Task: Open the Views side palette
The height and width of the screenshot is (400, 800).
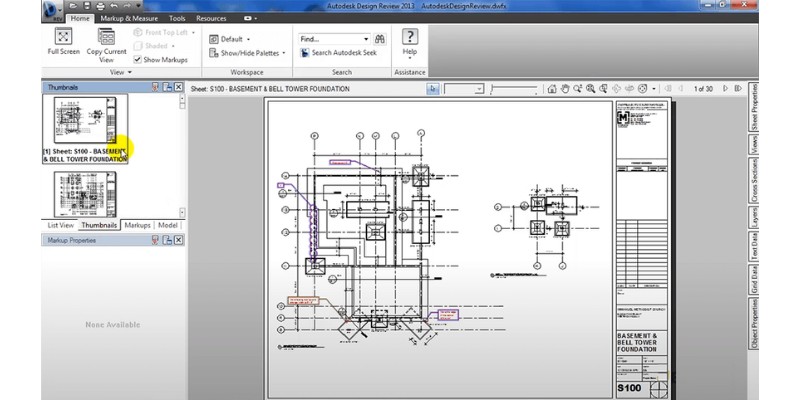Action: point(754,144)
